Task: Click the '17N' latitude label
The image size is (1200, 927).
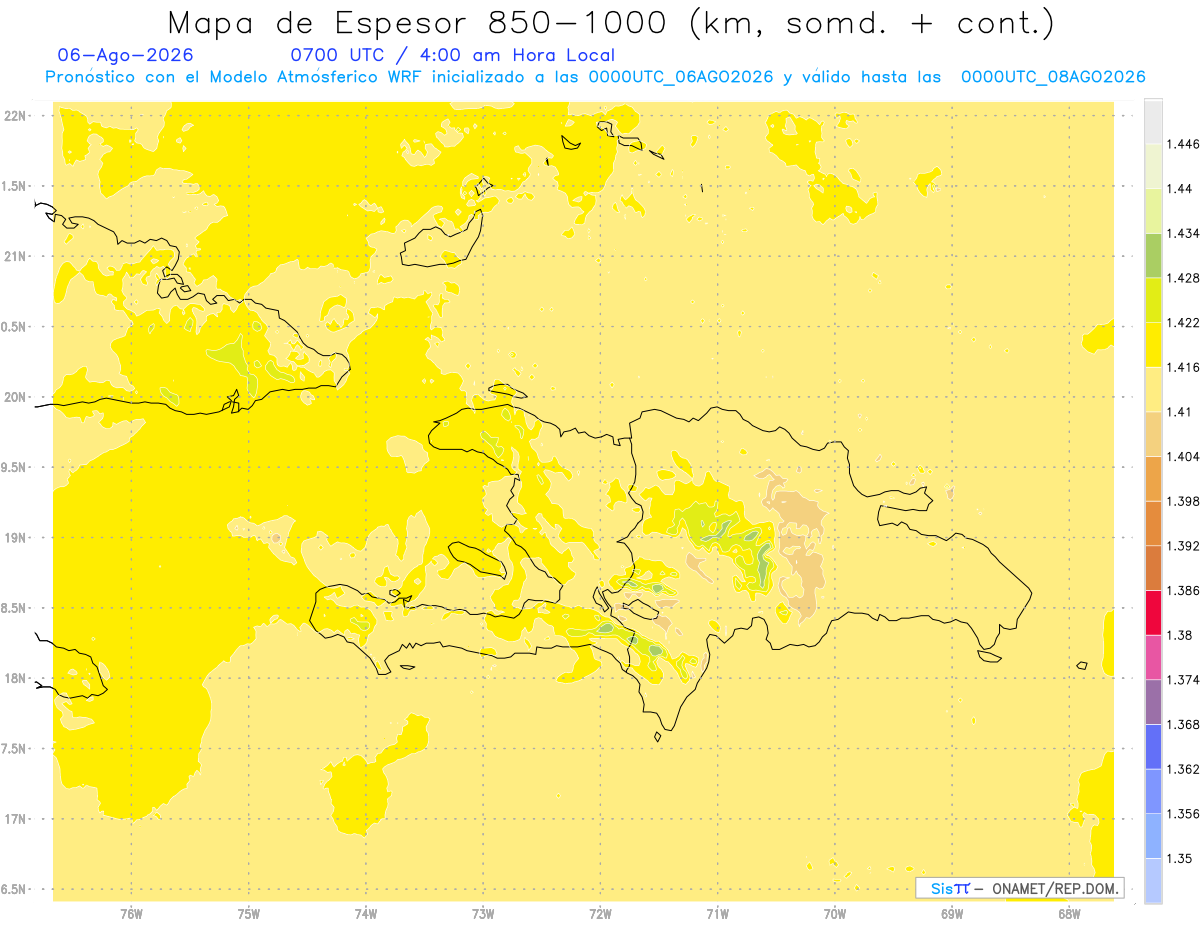Action: 15,819
